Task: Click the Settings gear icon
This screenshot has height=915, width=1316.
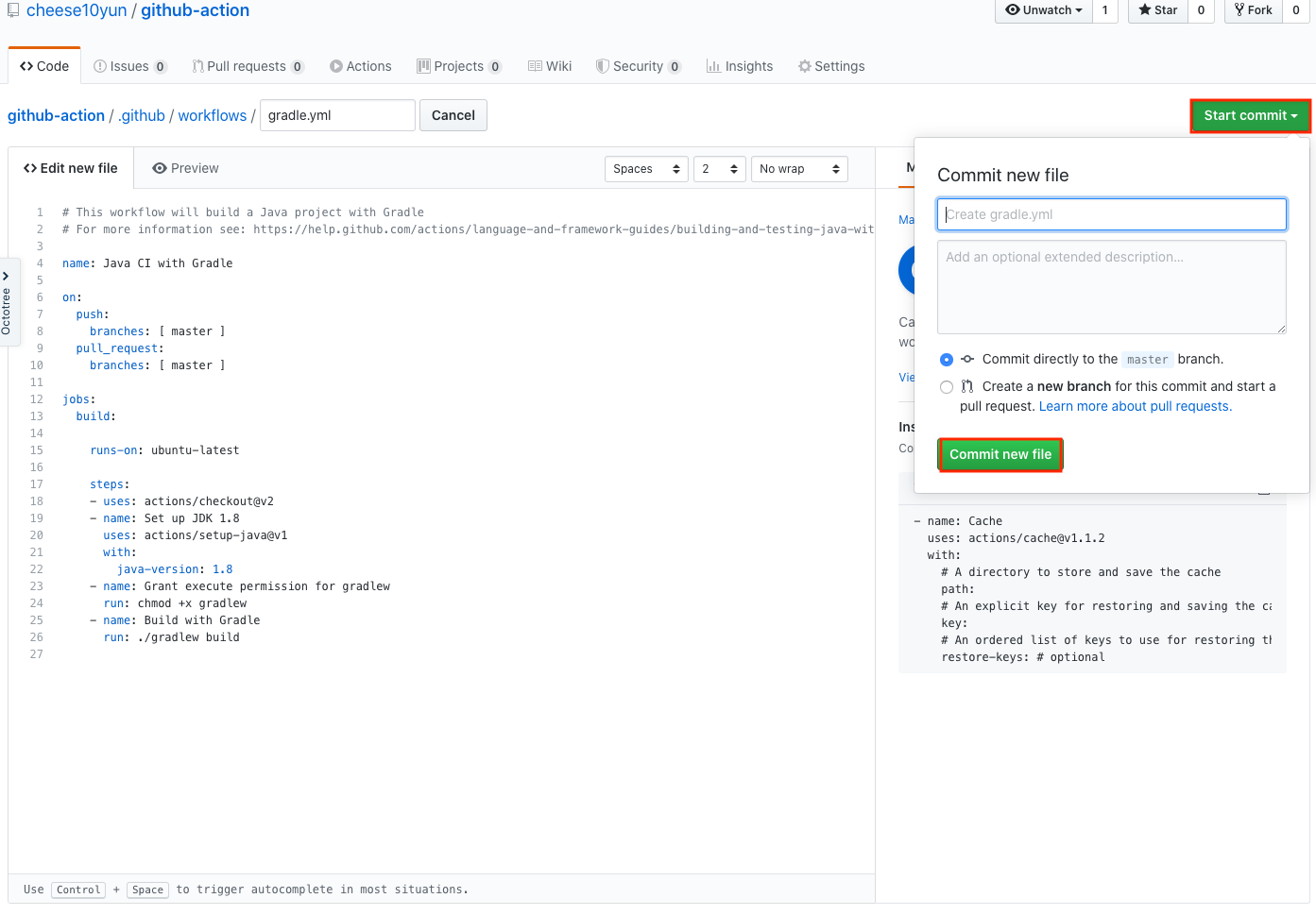Action: (805, 66)
